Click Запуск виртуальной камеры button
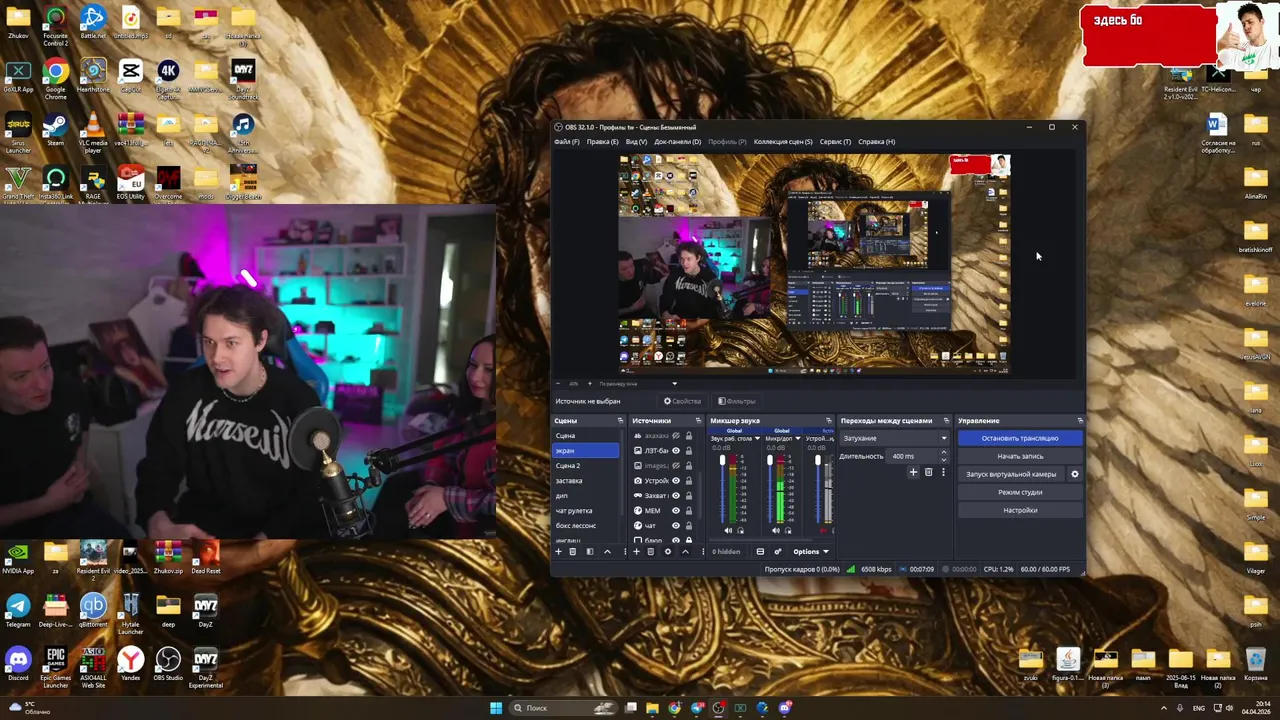The height and width of the screenshot is (720, 1280). pyautogui.click(x=1011, y=474)
